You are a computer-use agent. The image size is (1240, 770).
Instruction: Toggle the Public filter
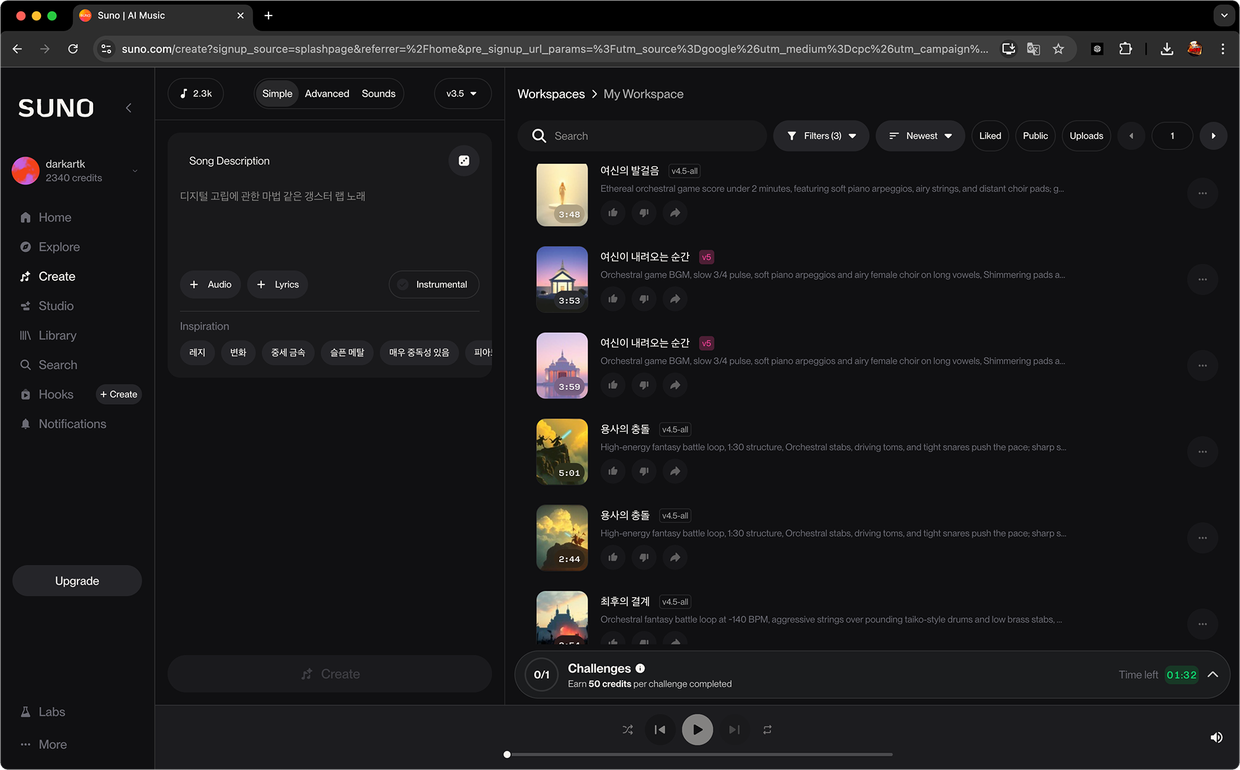1035,136
